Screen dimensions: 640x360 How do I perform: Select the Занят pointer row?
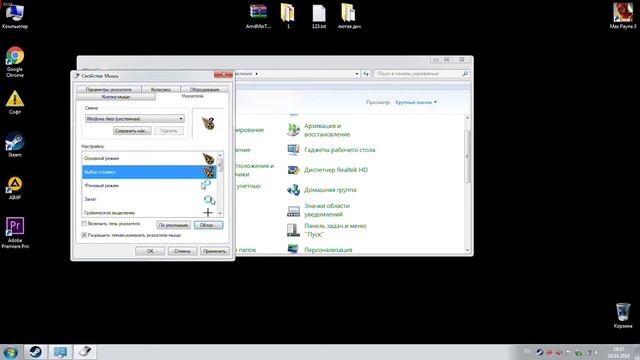[x=149, y=199]
